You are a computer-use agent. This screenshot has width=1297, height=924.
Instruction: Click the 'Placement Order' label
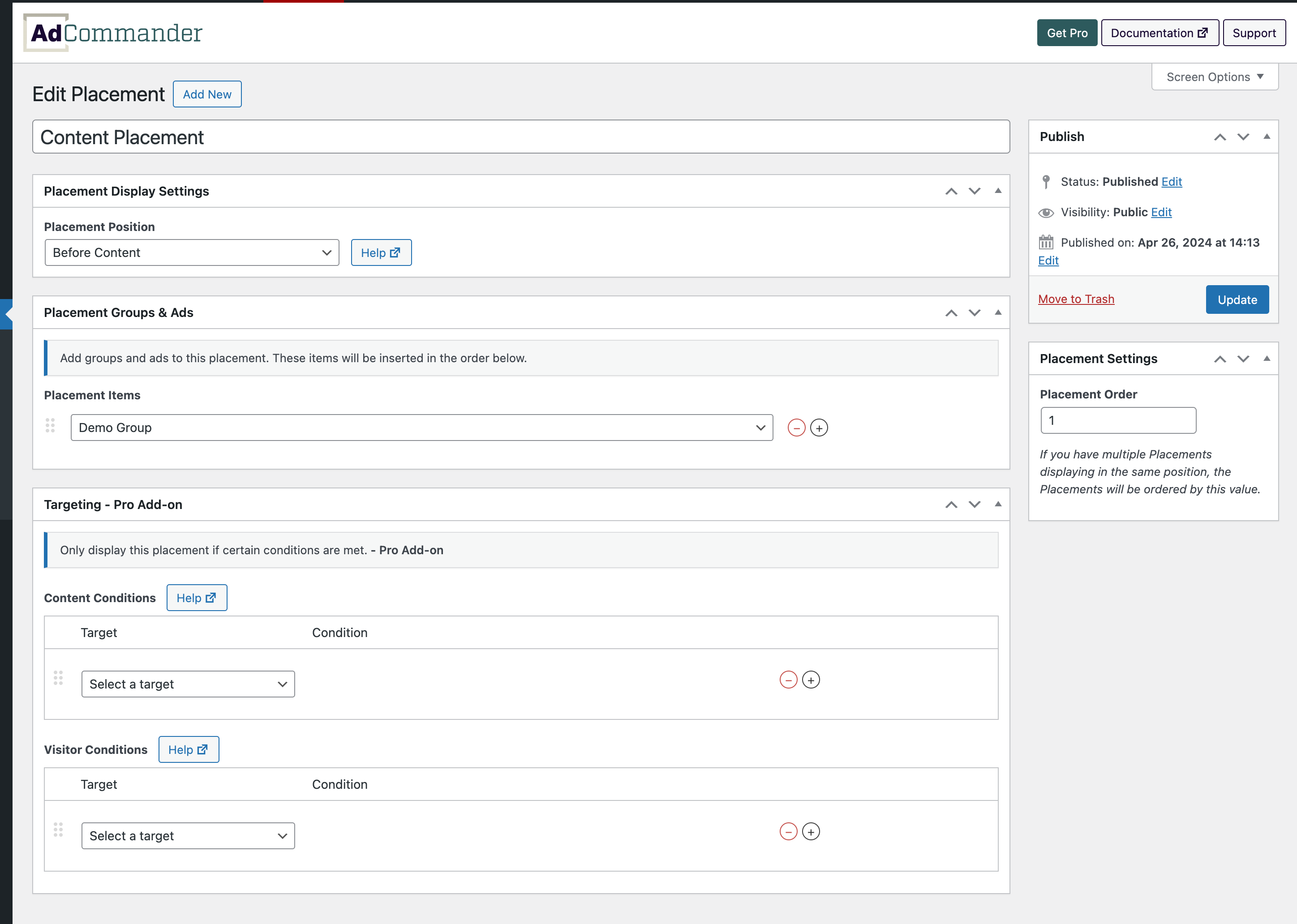pyautogui.click(x=1088, y=394)
